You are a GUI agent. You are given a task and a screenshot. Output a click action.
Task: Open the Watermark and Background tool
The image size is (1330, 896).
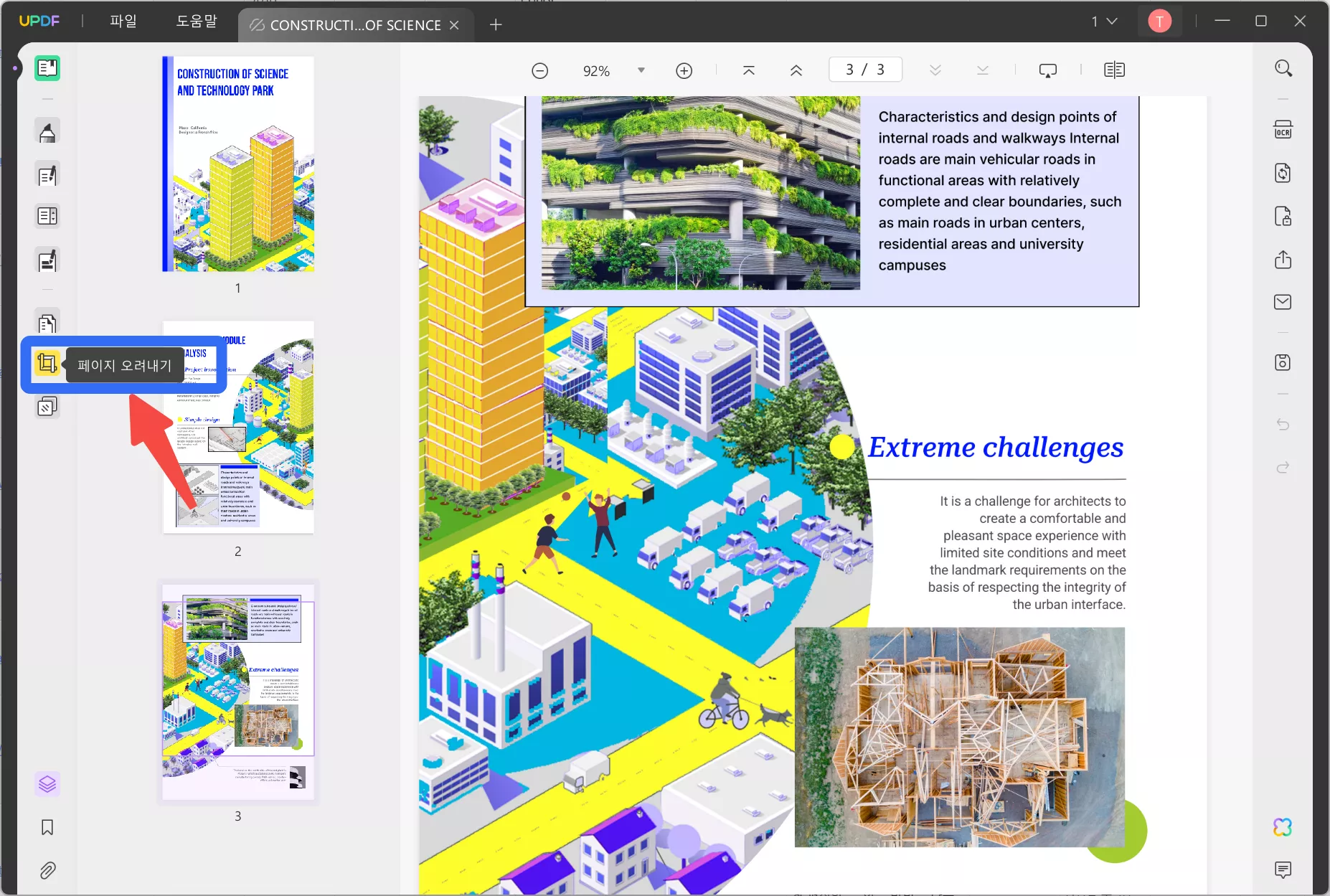coord(47,407)
